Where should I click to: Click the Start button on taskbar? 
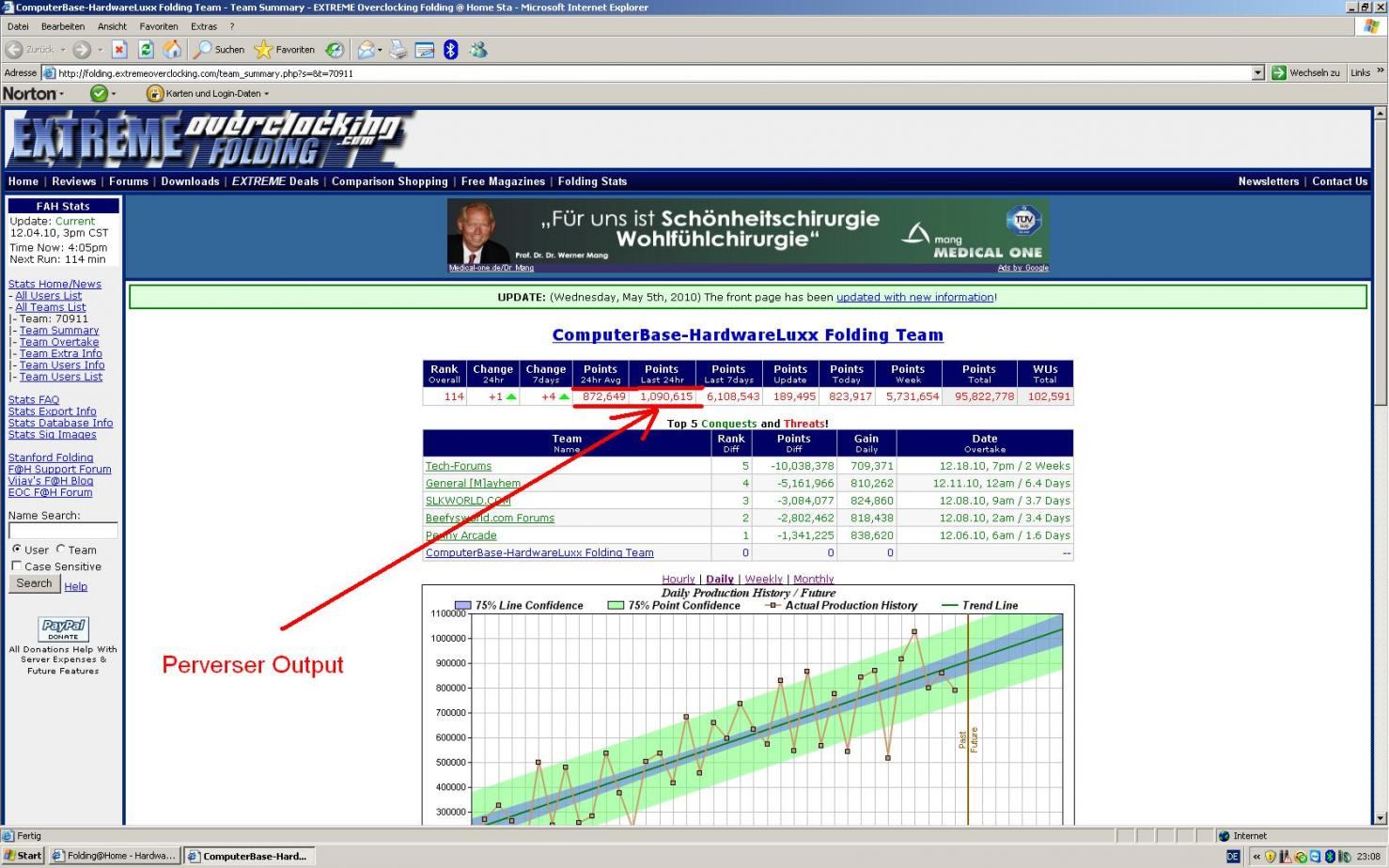(x=23, y=856)
